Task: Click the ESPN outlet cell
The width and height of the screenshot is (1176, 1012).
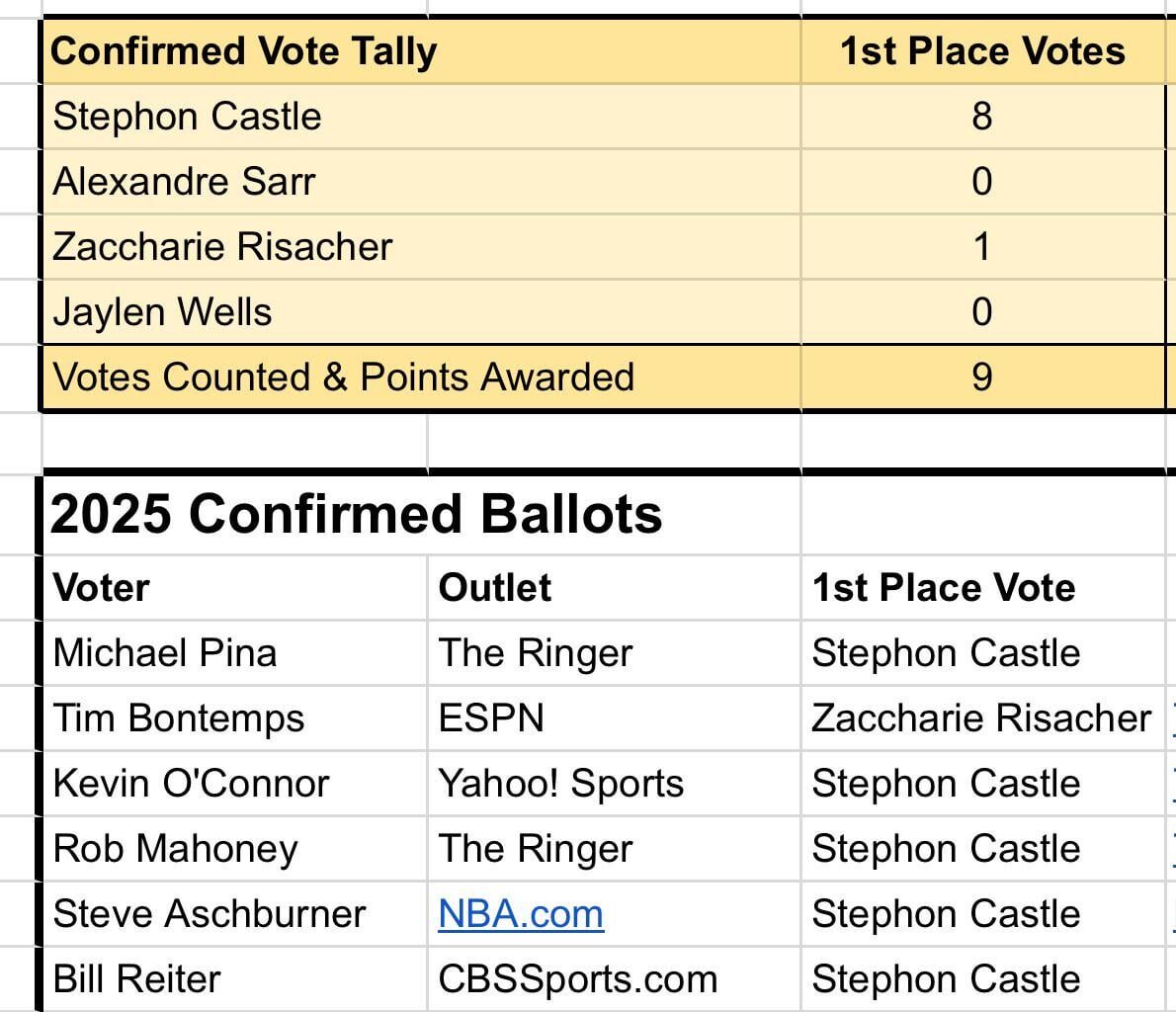Action: tap(491, 718)
